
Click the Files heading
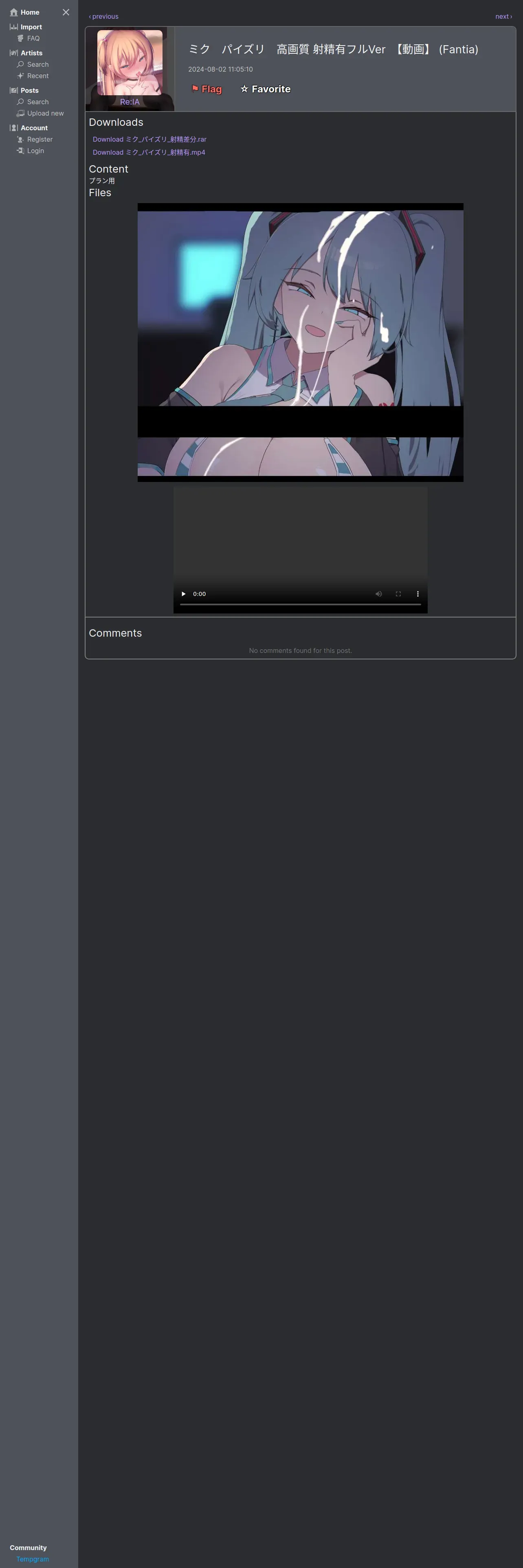(x=100, y=193)
